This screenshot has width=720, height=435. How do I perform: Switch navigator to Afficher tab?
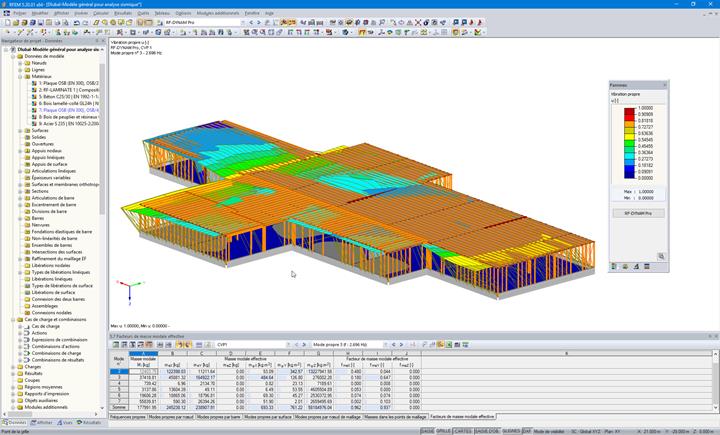(x=42, y=423)
